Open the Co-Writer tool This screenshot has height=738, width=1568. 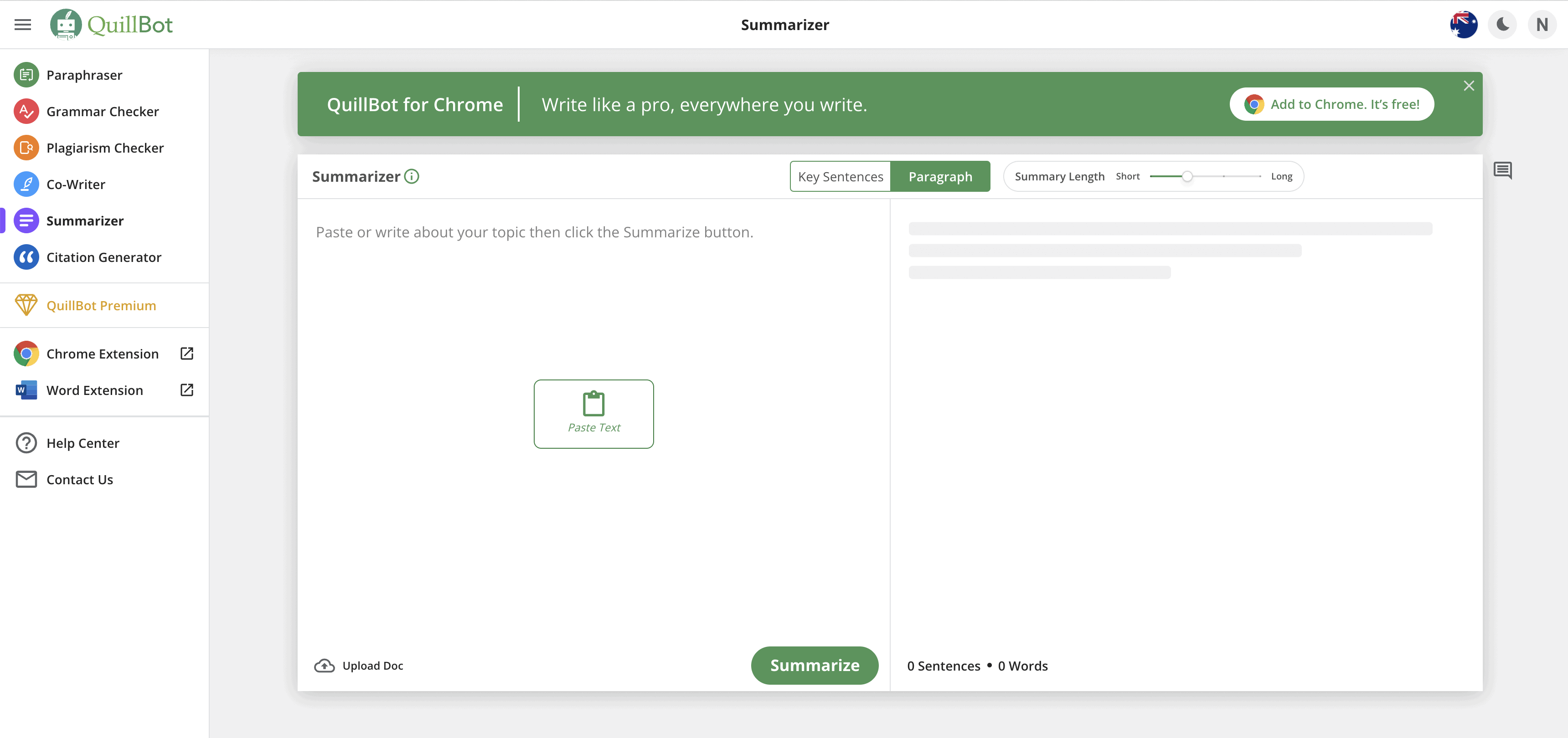26,184
